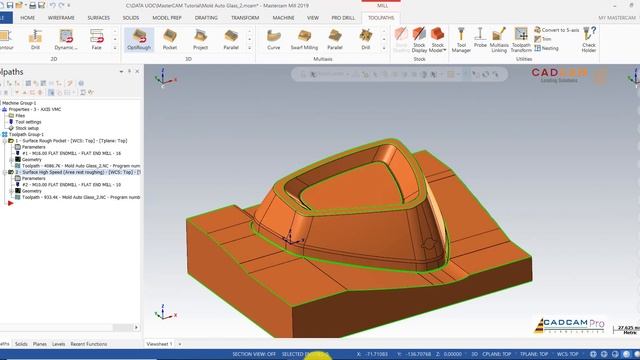Viewport: 640px width, 360px height.
Task: Click Convert to 5-axis
Action: (x=557, y=30)
